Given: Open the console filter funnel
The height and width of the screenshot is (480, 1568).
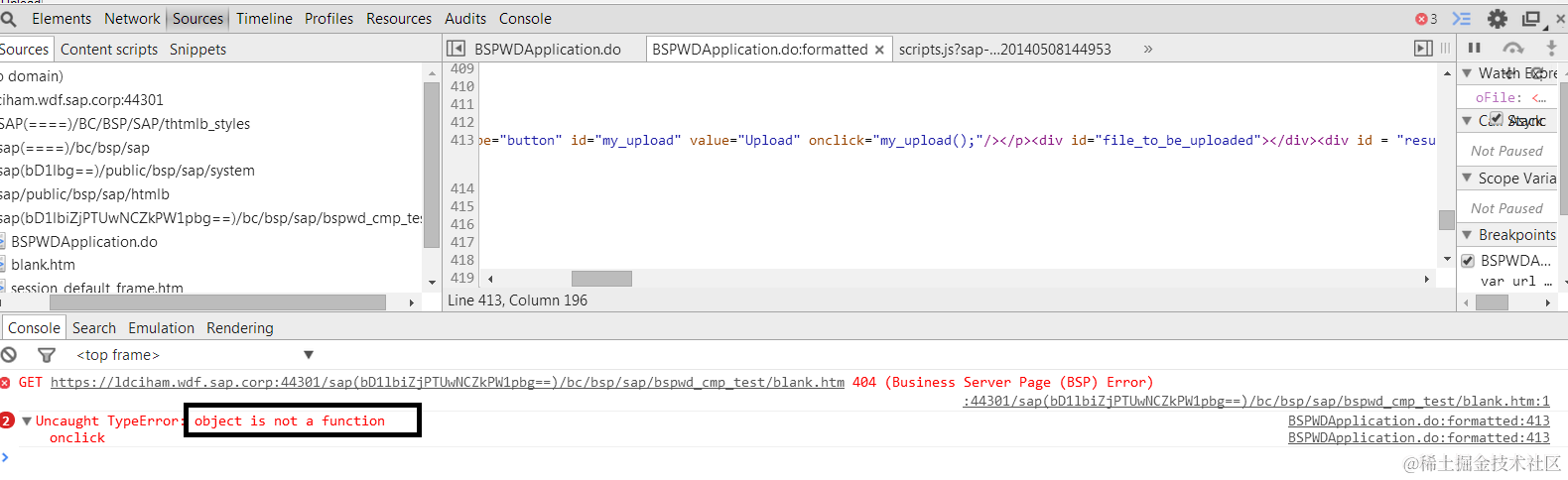Looking at the screenshot, I should [x=46, y=354].
